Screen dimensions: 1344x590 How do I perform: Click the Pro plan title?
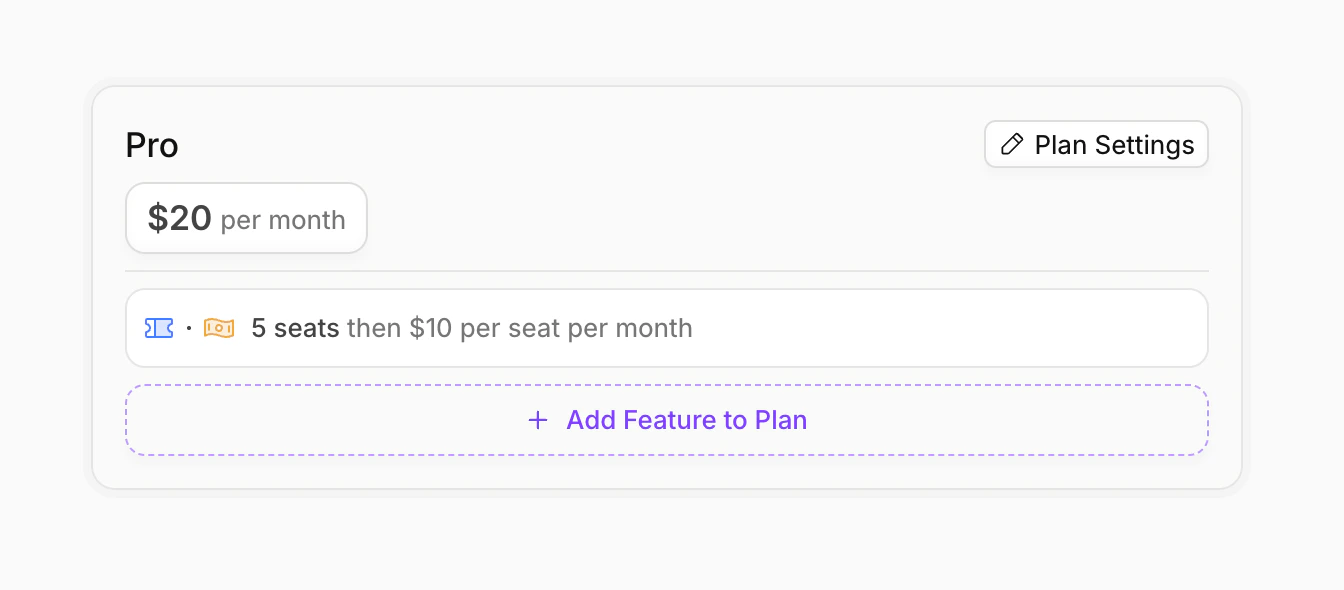[152, 146]
